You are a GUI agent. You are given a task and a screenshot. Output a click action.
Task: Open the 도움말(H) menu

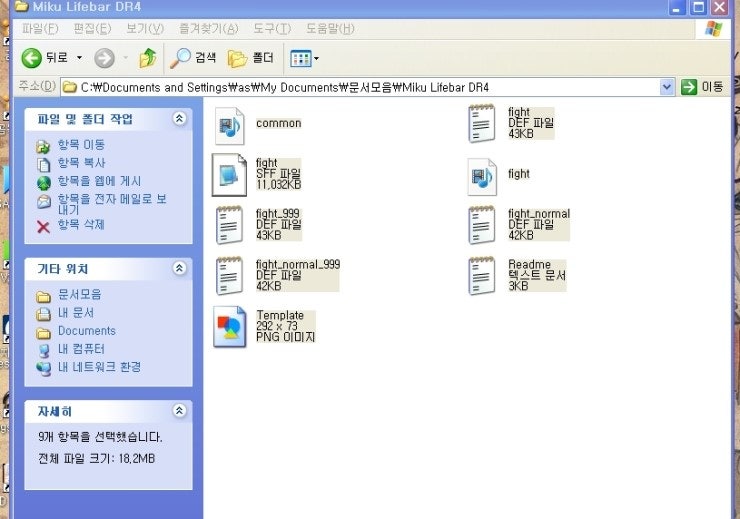[330, 29]
